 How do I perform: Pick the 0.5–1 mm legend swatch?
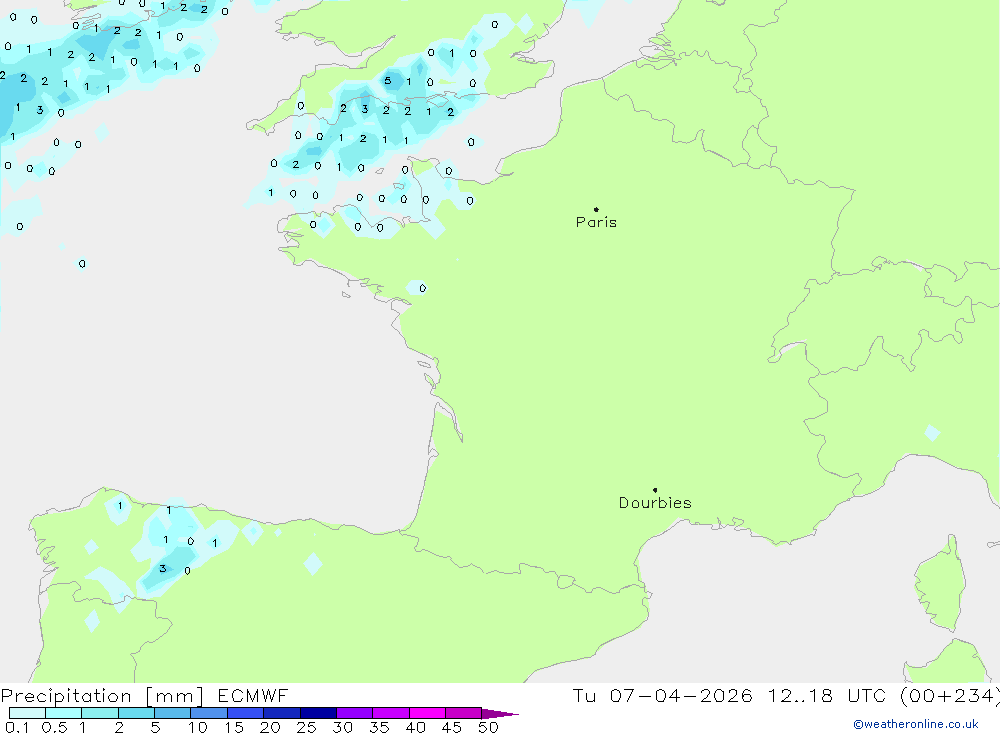coord(64,713)
